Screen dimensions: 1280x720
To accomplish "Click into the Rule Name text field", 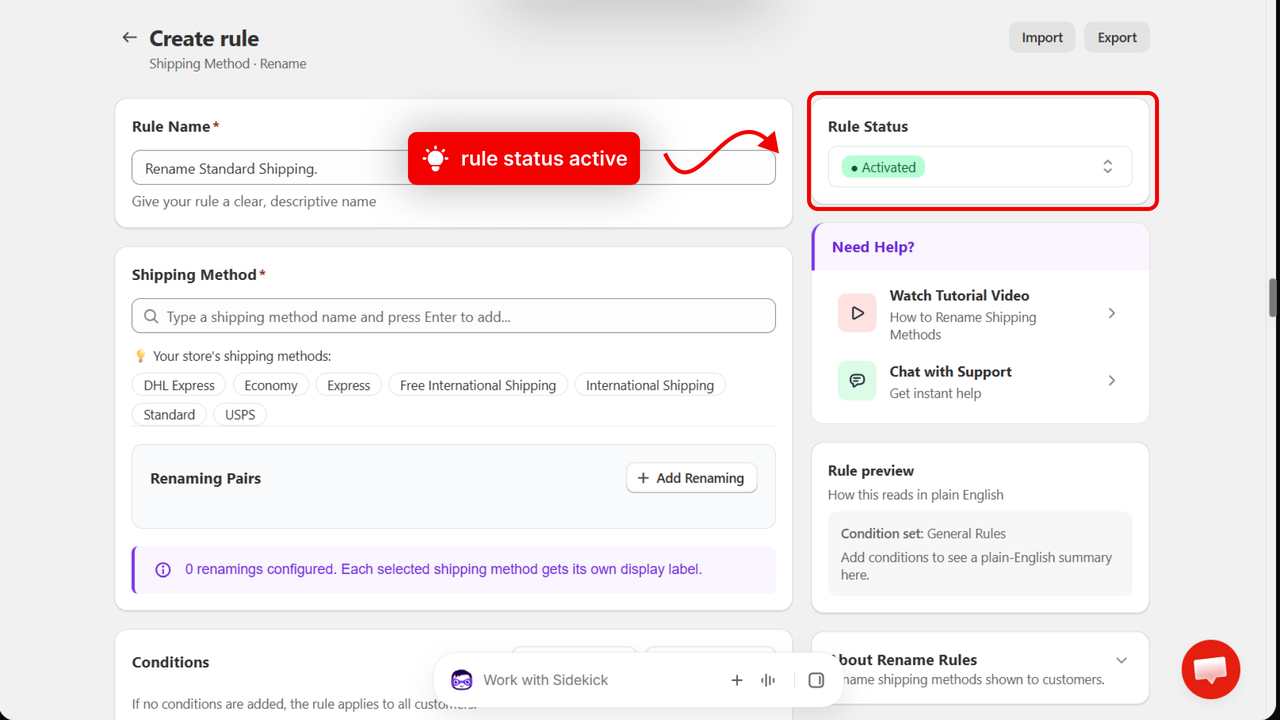I will [454, 168].
